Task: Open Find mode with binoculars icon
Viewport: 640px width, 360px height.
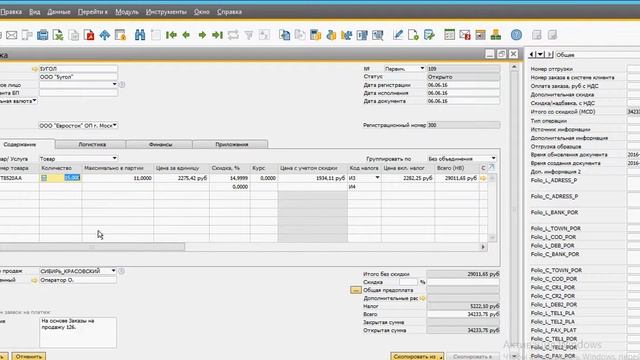Action: point(140,35)
